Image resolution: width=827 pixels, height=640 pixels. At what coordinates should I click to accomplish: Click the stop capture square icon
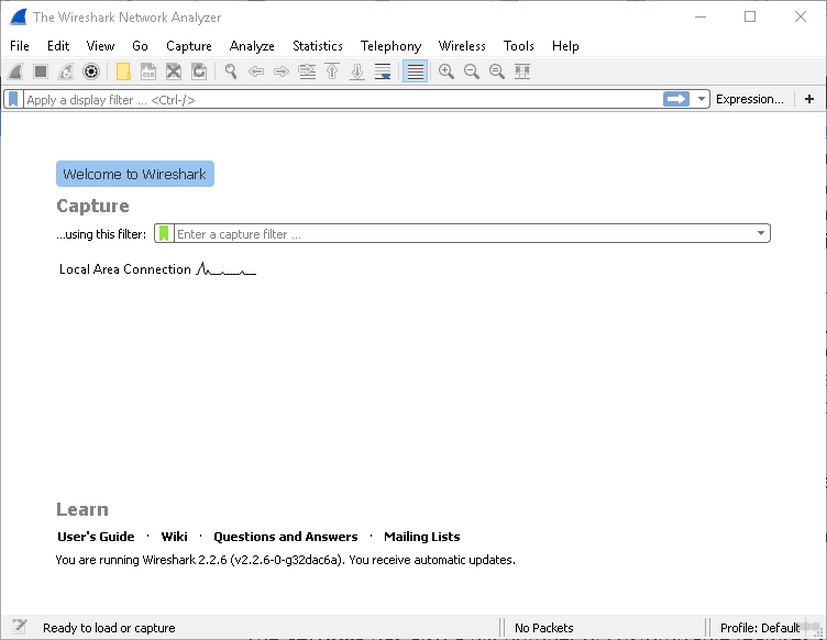[x=41, y=71]
